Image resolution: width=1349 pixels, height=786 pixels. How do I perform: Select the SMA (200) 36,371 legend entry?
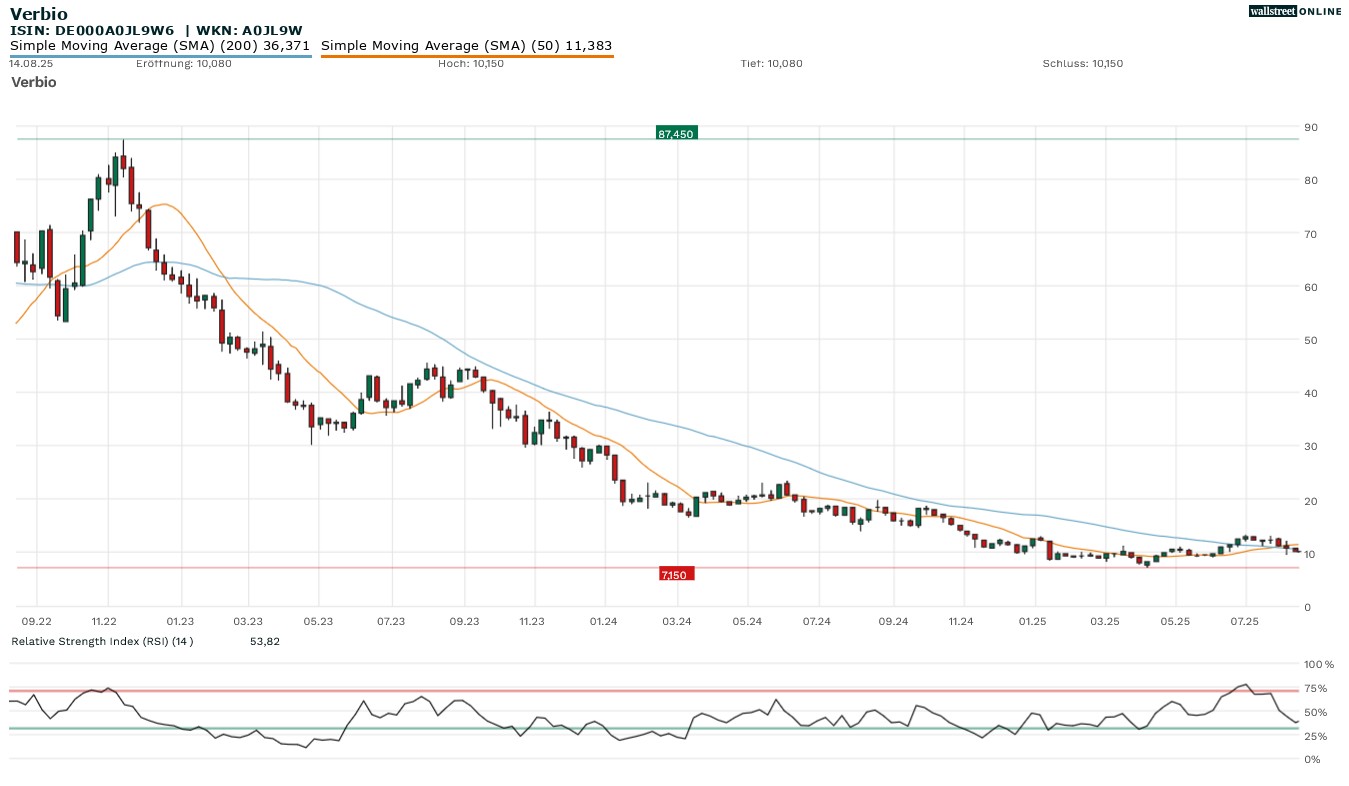160,46
